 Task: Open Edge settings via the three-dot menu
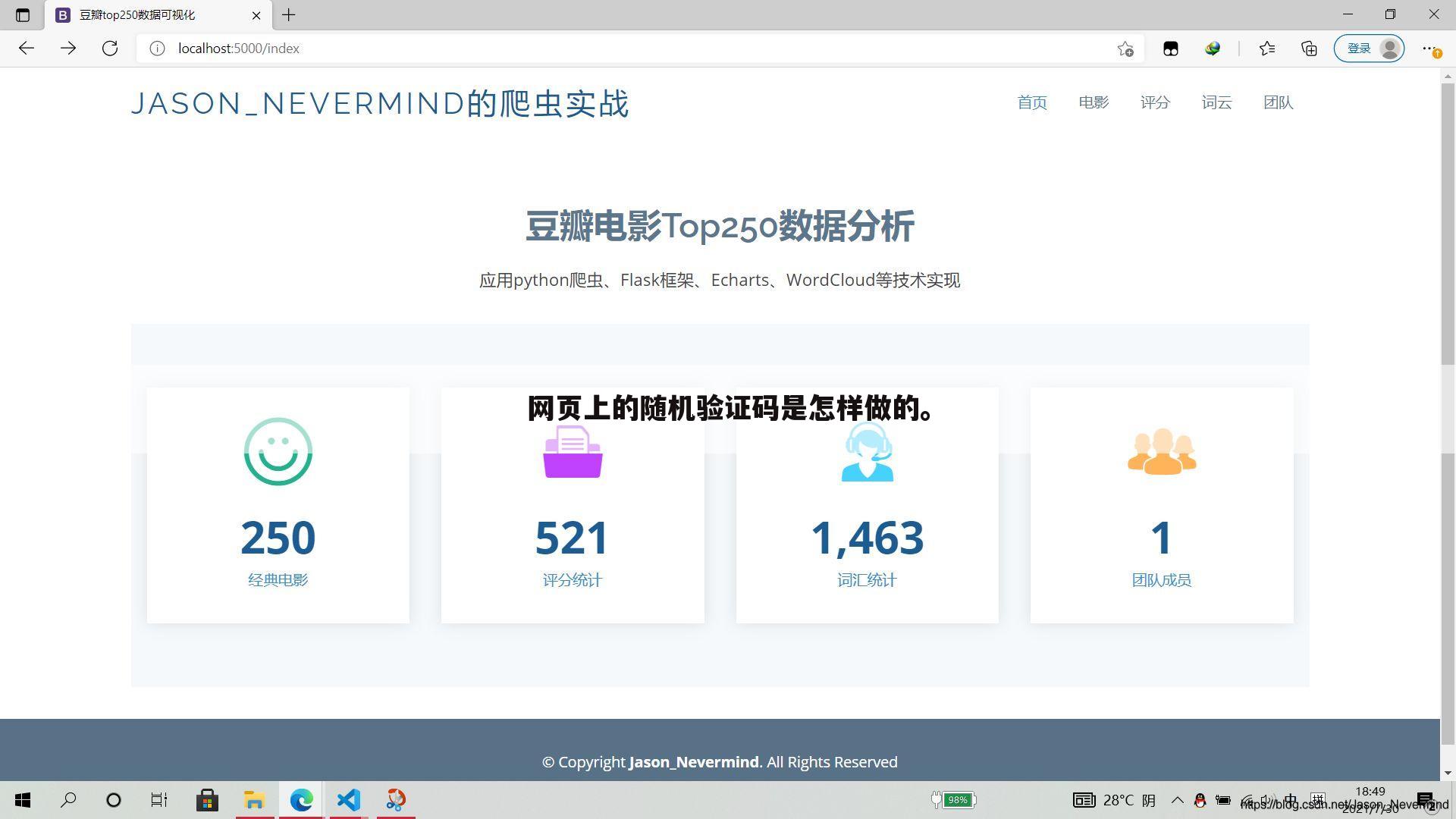pos(1432,48)
